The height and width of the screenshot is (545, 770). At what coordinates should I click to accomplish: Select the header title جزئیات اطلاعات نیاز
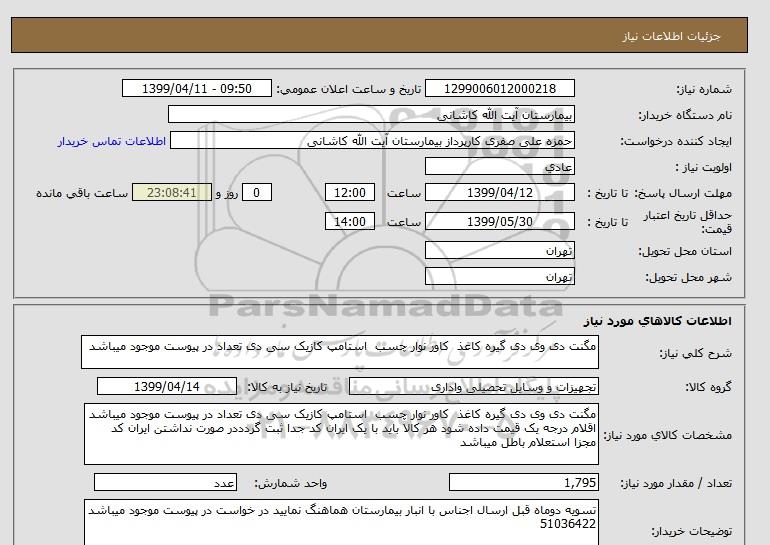671,36
